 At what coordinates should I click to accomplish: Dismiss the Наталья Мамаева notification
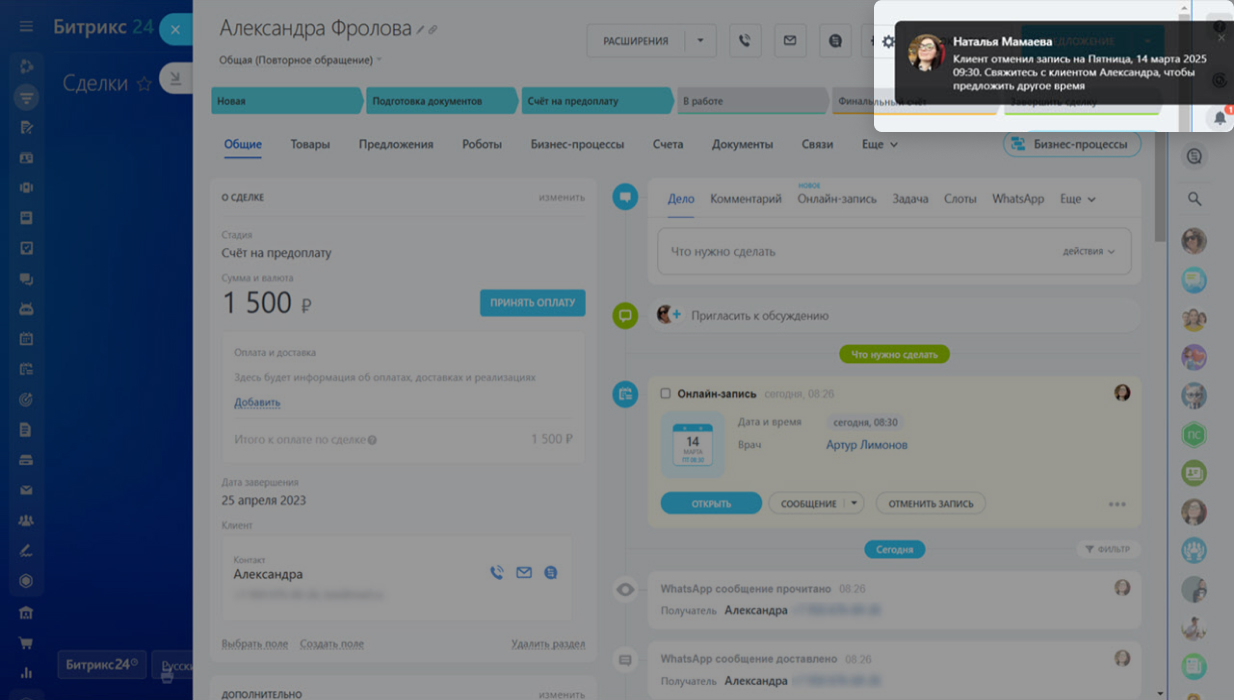click(1220, 38)
